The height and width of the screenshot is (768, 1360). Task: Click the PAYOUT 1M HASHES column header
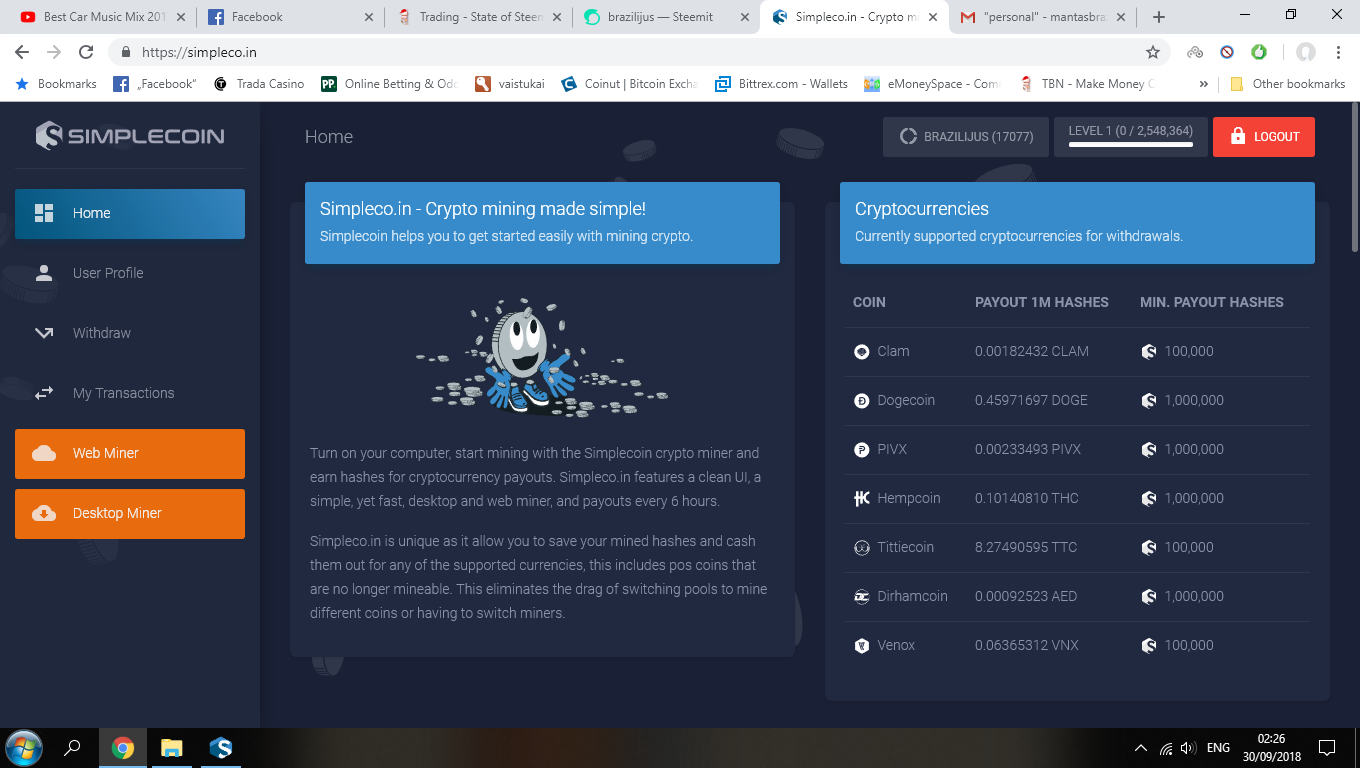pyautogui.click(x=1042, y=302)
